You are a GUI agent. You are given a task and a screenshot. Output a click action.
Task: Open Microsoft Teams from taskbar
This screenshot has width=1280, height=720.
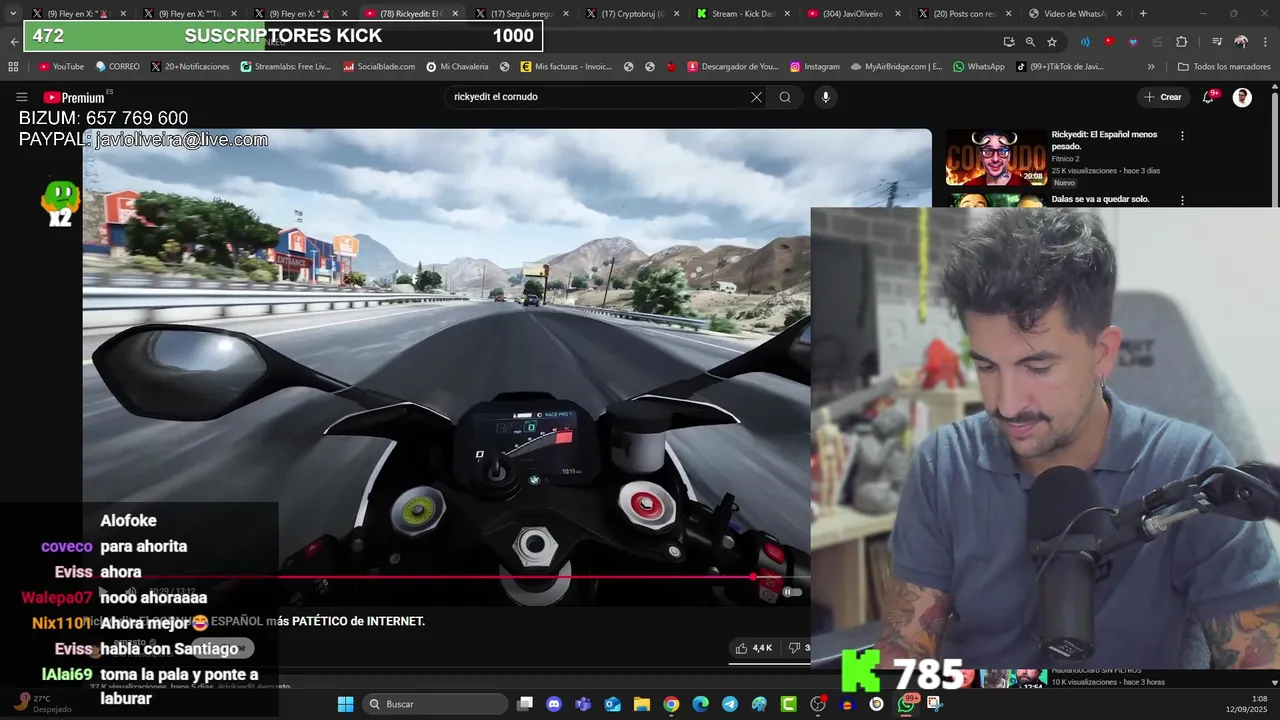583,704
